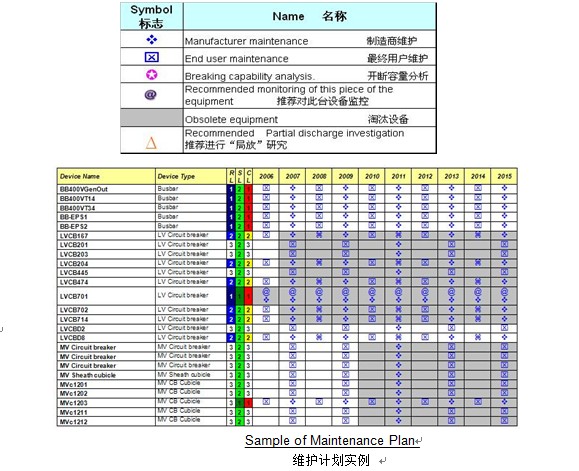The image size is (579, 471).
Task: Click the Device Type column header
Action: 191,176
